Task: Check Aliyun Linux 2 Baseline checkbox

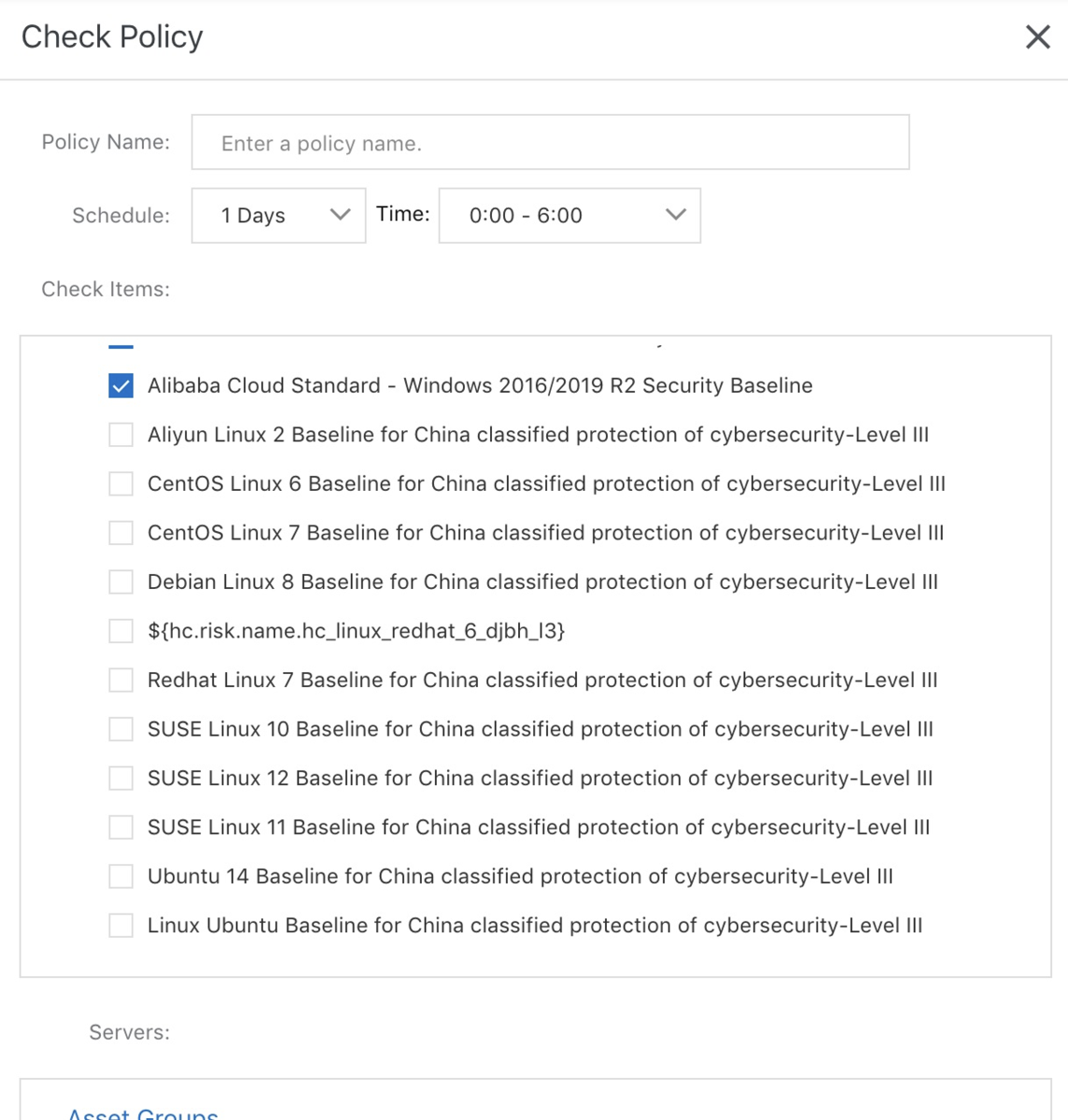Action: point(121,435)
